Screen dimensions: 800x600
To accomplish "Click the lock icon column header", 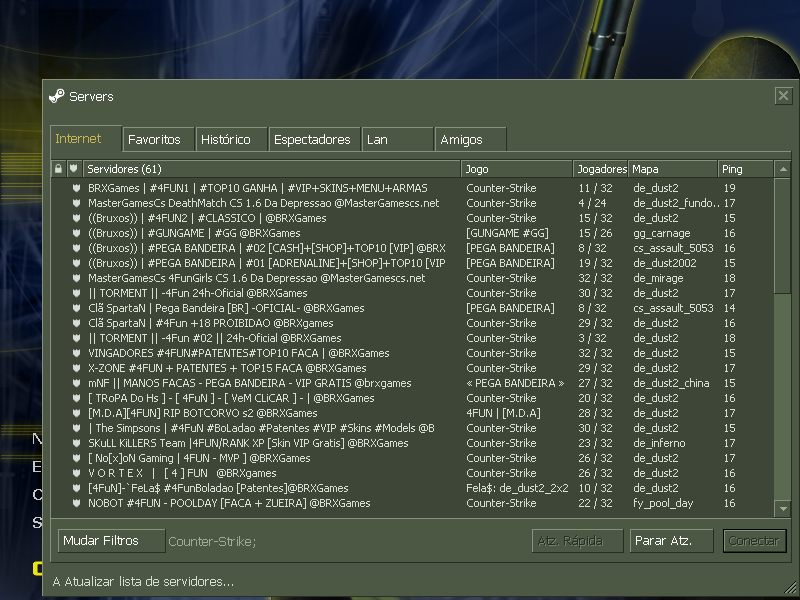I will tap(58, 168).
